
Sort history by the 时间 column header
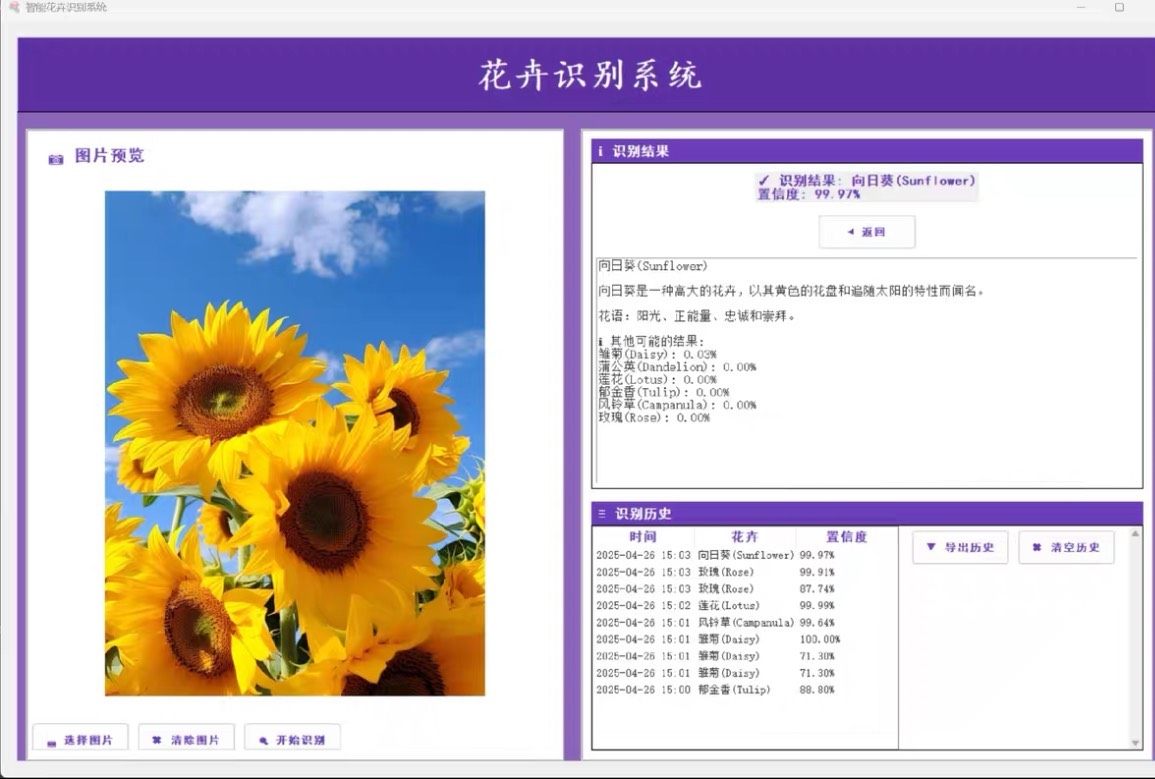643,537
